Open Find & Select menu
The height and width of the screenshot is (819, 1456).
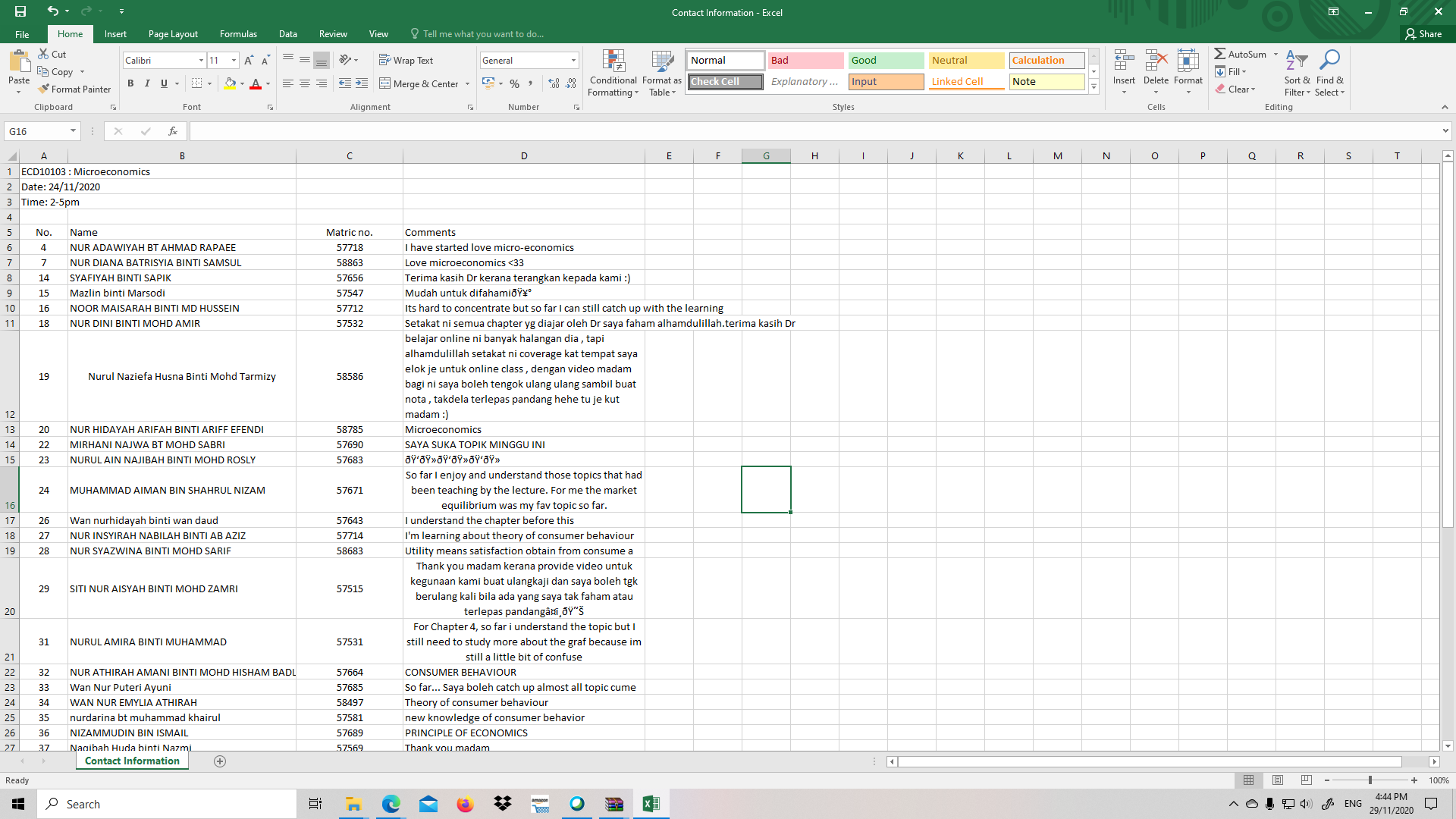1329,73
